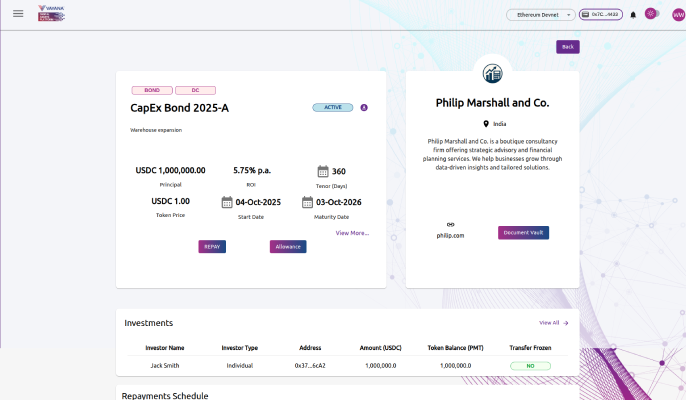Open the Document Vault
Image resolution: width=686 pixels, height=400 pixels.
pyautogui.click(x=523, y=233)
